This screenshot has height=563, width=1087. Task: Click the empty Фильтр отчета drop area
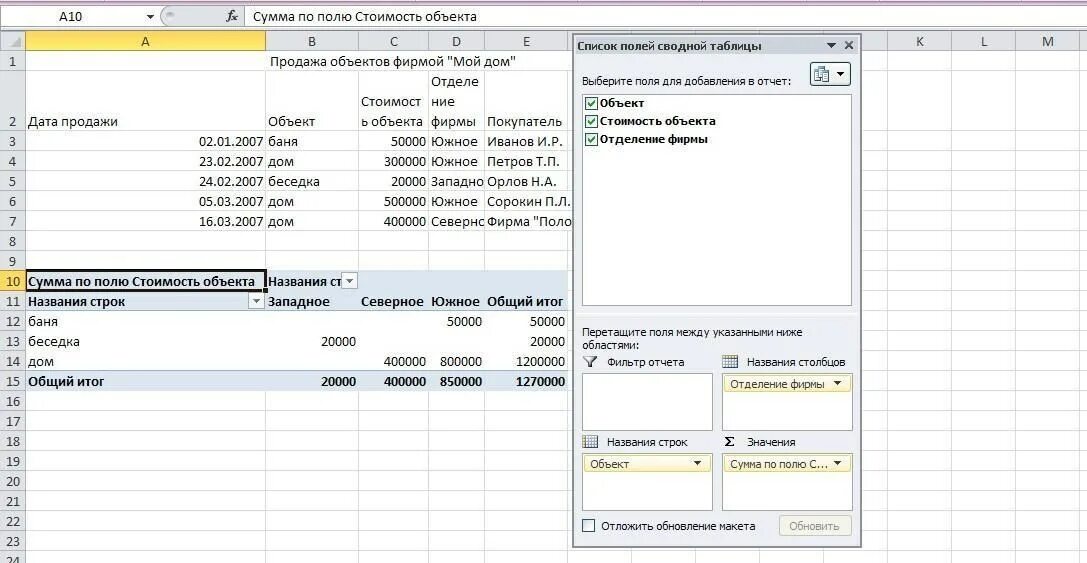[x=647, y=402]
